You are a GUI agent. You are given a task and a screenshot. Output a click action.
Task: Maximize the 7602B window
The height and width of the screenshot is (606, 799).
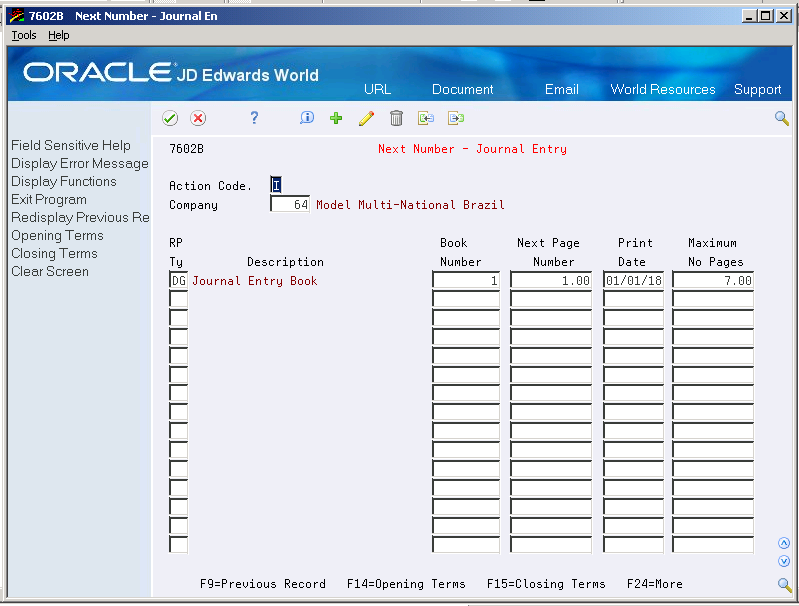click(x=766, y=16)
